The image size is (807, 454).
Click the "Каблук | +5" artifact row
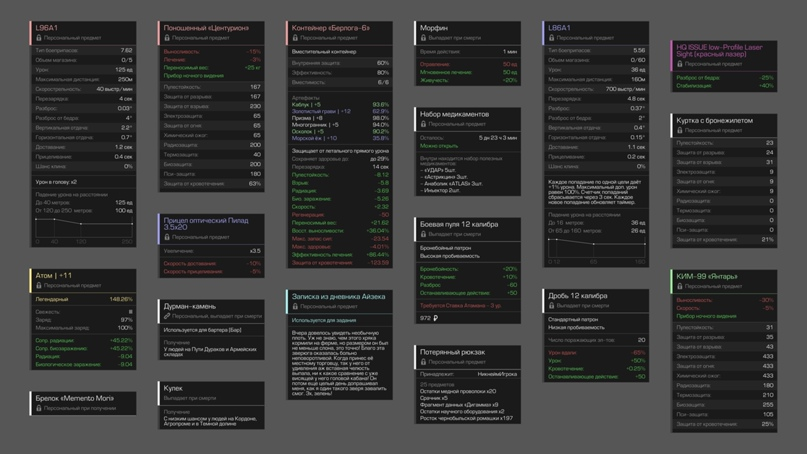340,104
